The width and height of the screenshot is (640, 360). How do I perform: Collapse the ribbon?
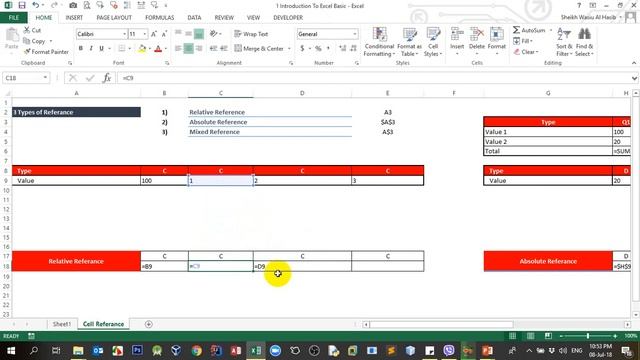tap(634, 63)
